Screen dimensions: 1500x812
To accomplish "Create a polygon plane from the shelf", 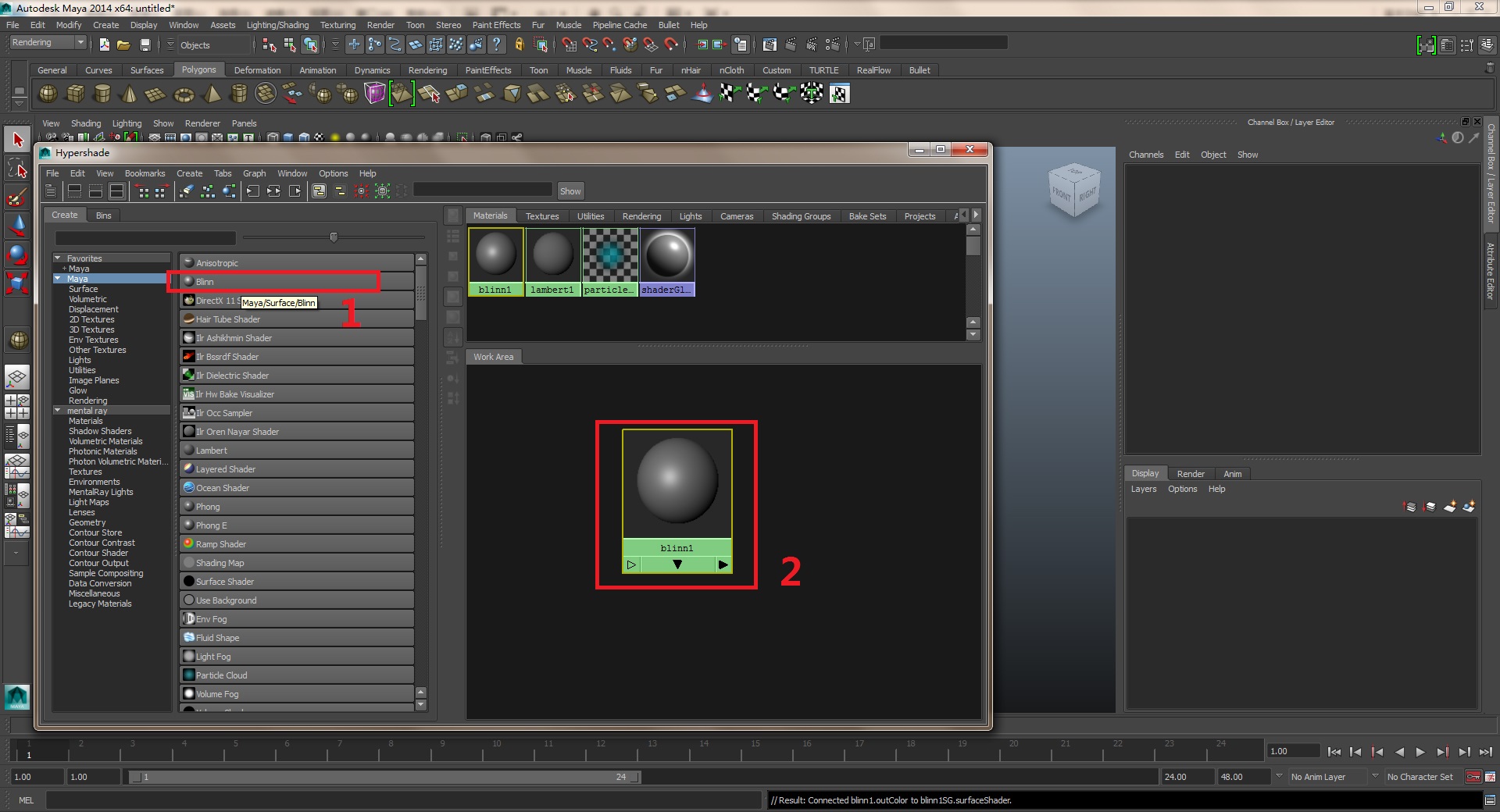I will (x=155, y=94).
